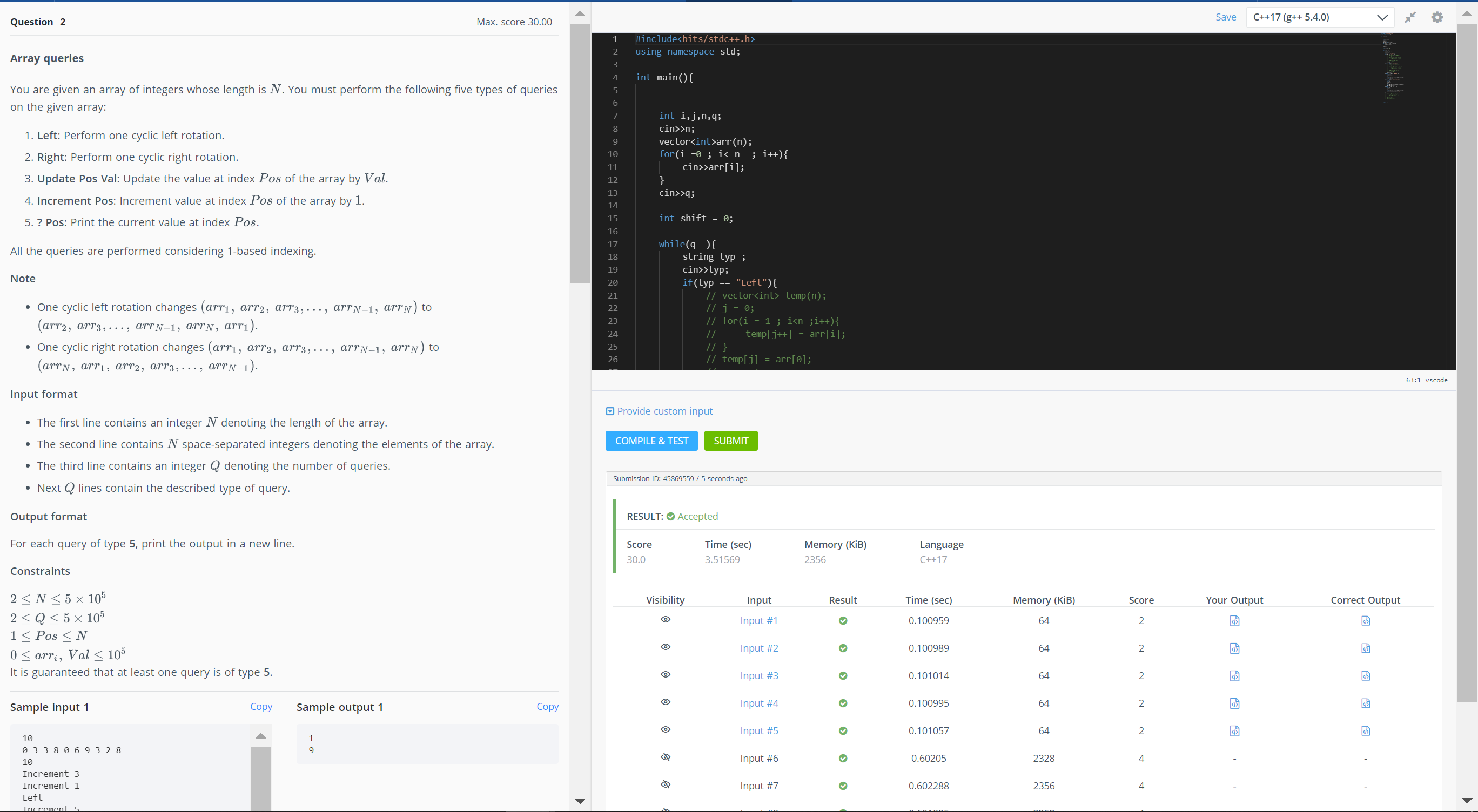Click scroll-down arrow of problem panel
The height and width of the screenshot is (812, 1478).
[580, 801]
